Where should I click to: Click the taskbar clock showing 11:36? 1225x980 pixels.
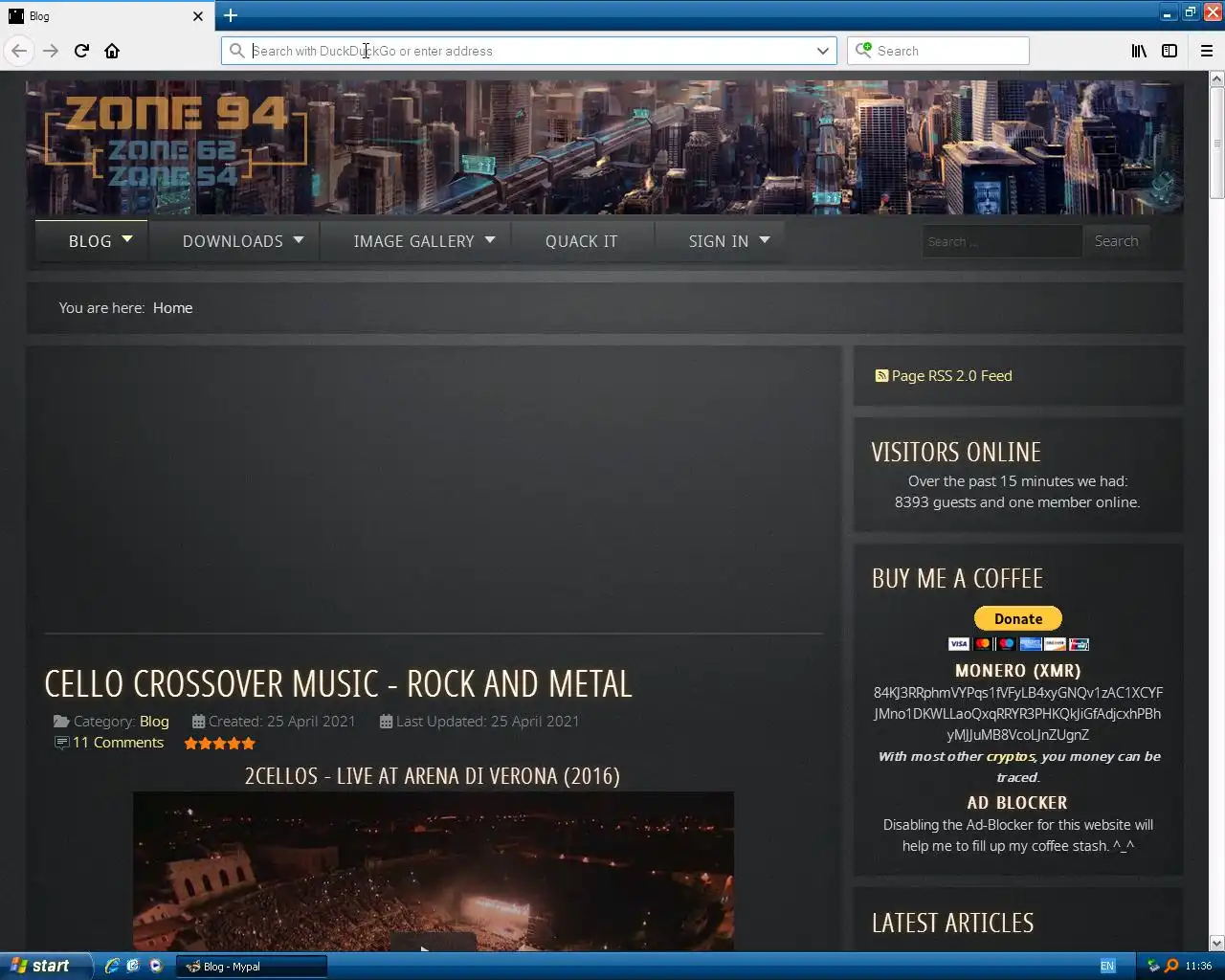[1198, 967]
